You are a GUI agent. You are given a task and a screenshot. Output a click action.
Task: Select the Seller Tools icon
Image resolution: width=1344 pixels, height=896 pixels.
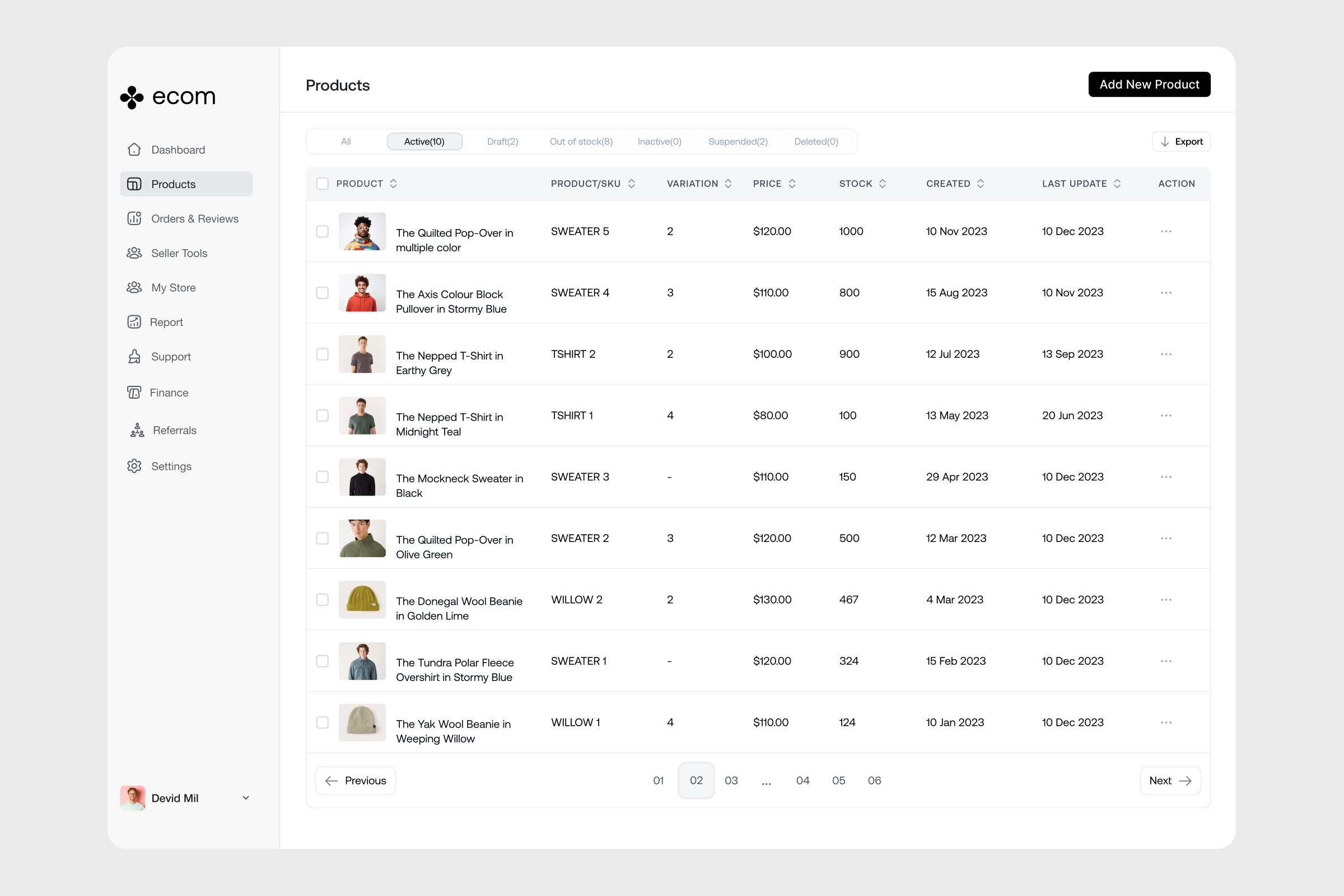point(134,253)
